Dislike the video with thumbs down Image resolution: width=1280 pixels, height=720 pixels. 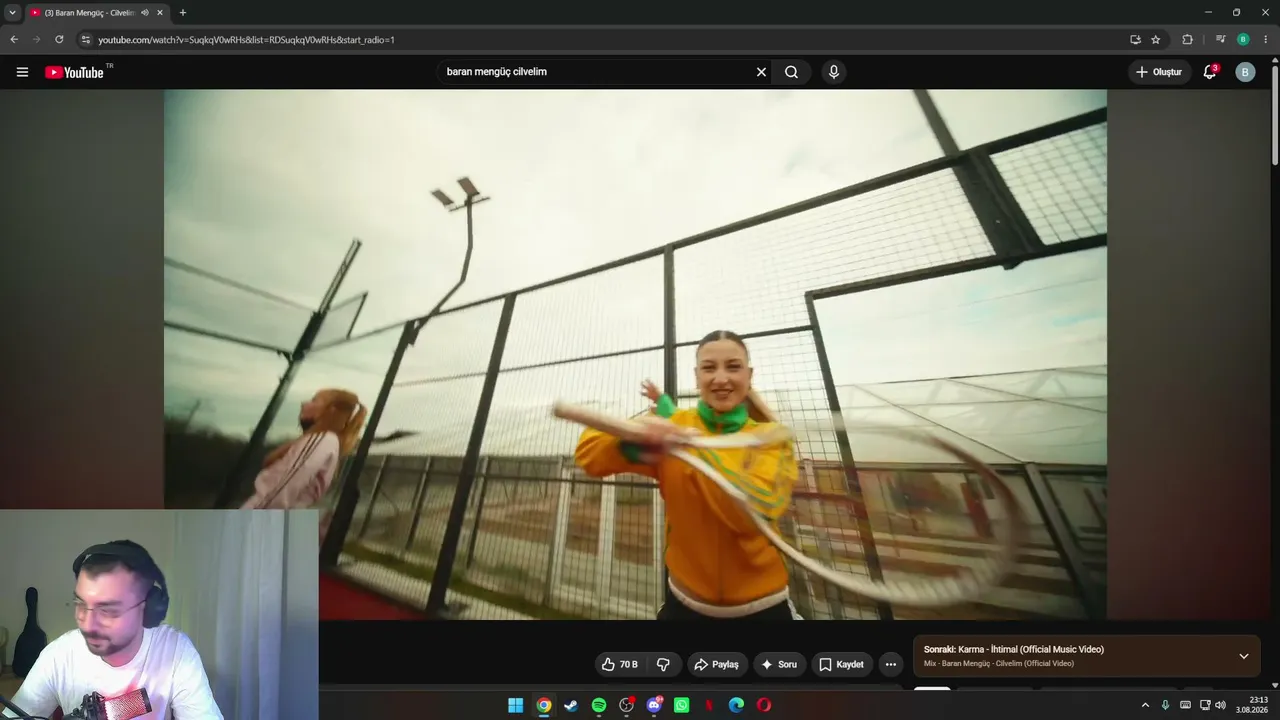663,664
